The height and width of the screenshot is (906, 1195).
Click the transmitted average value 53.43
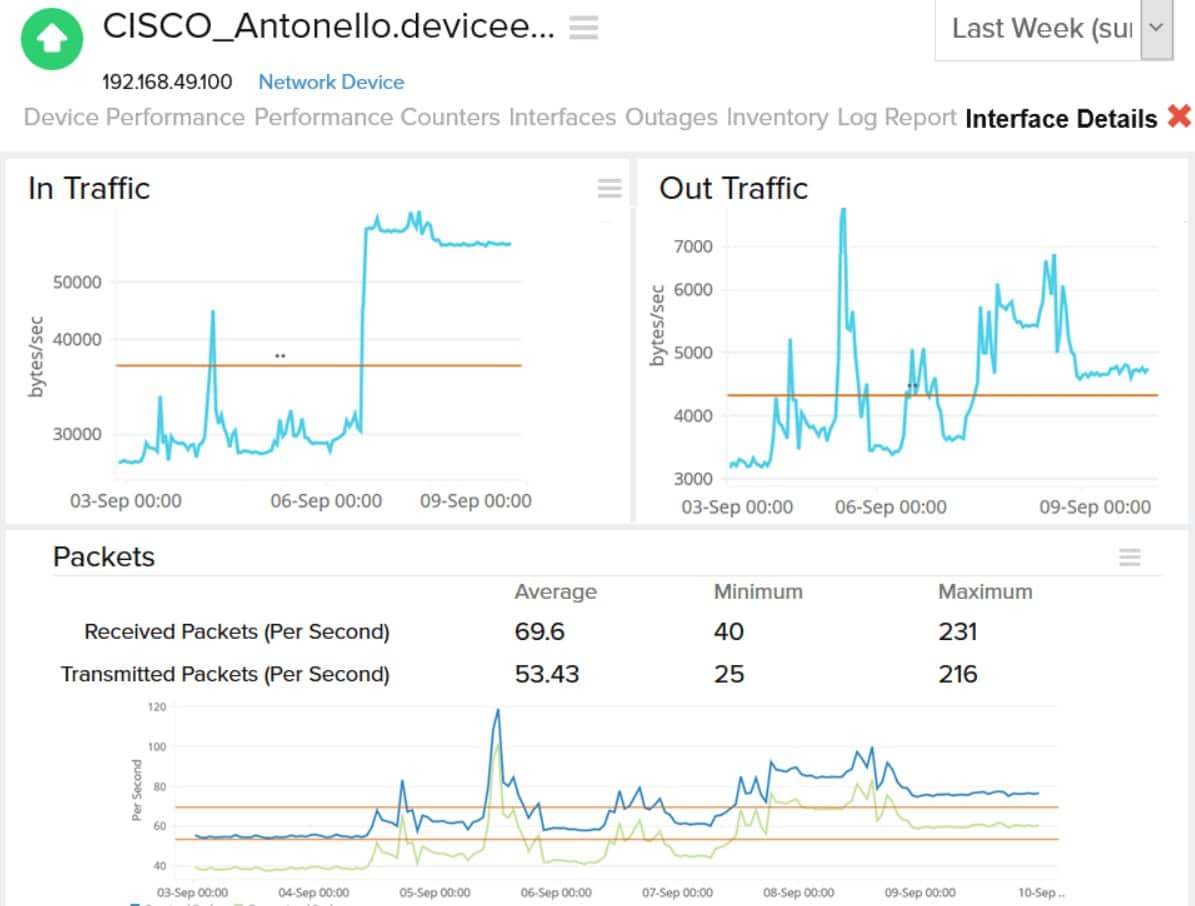click(x=547, y=674)
